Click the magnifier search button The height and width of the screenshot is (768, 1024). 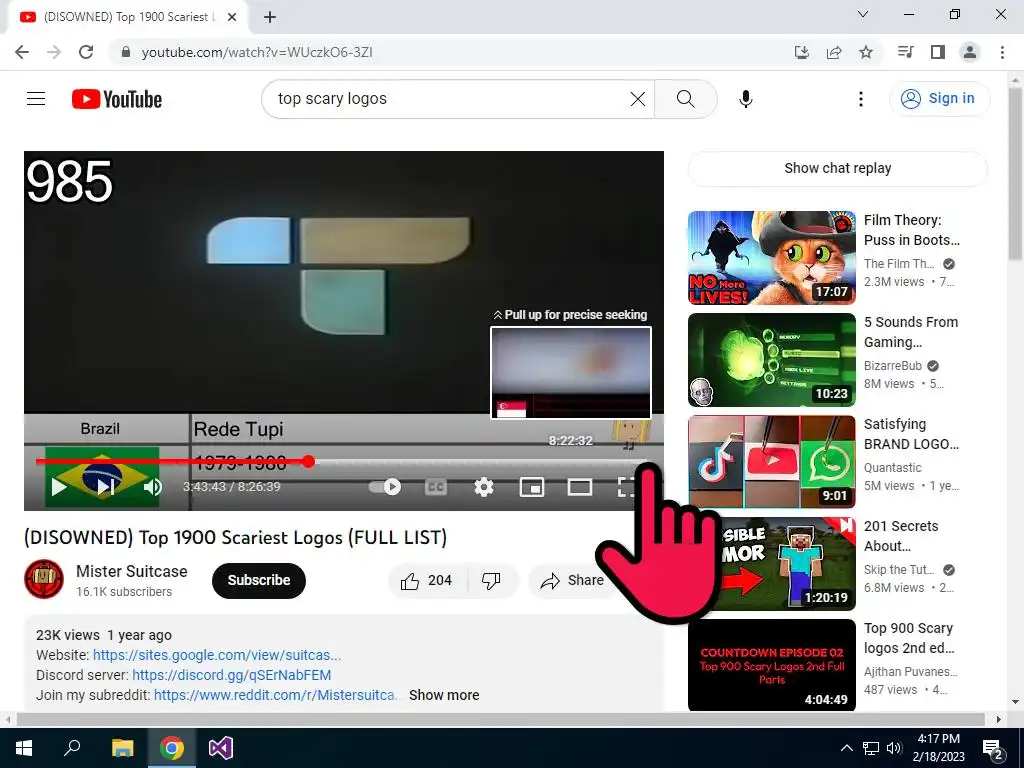coord(685,99)
